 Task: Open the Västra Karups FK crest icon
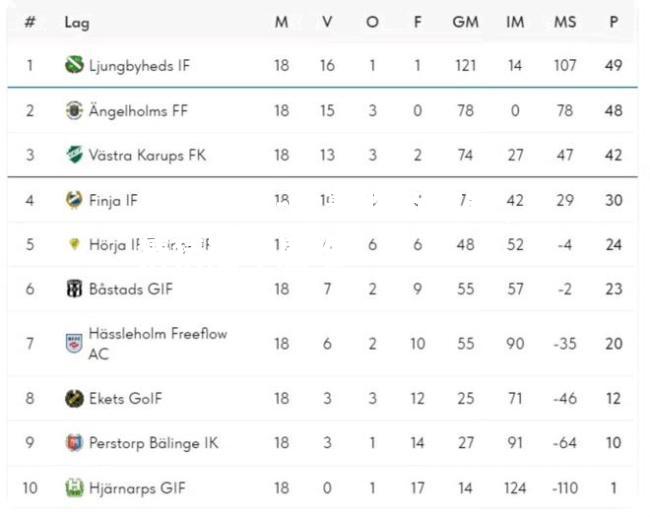[x=75, y=155]
